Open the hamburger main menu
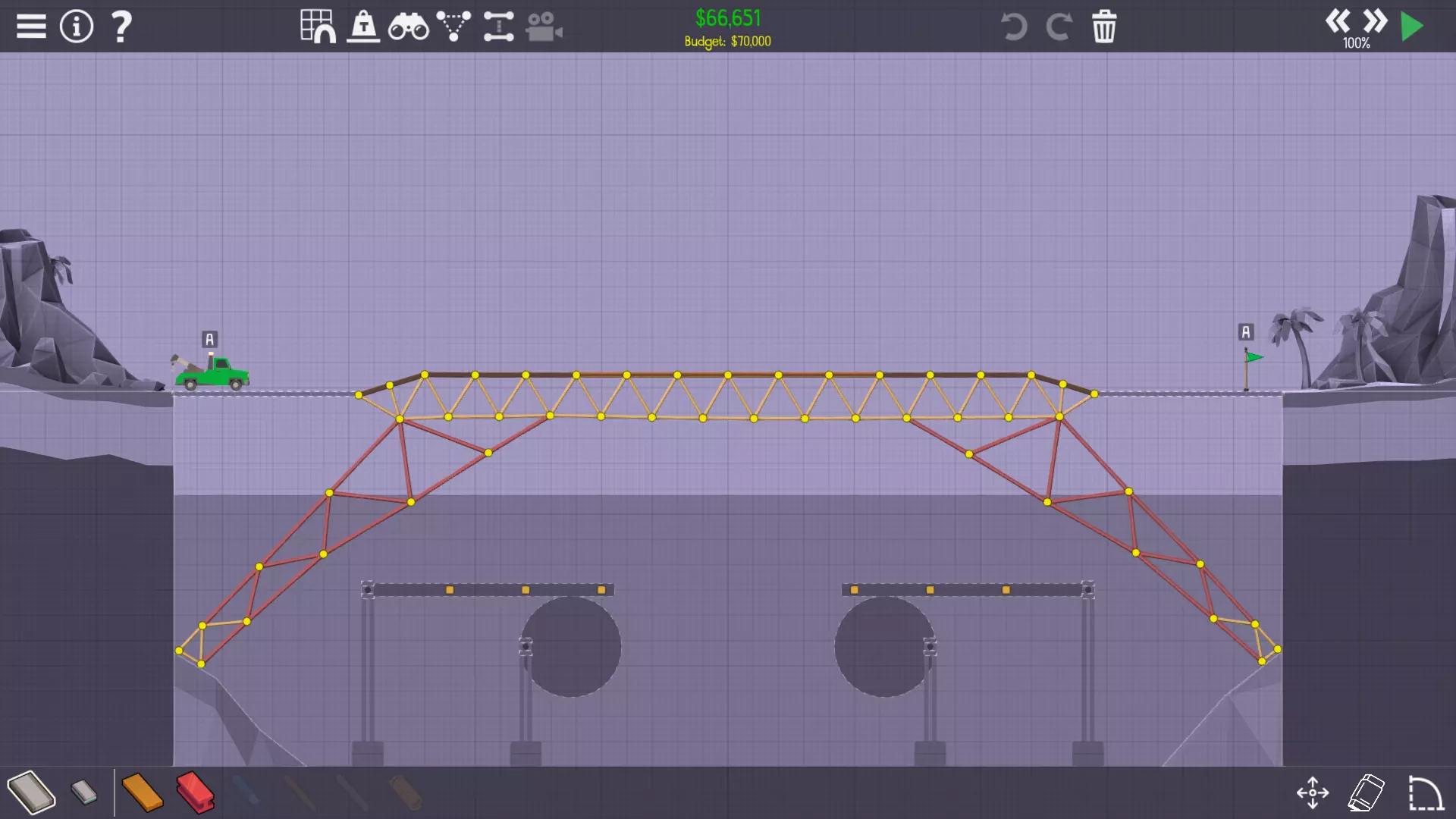The image size is (1456, 819). (31, 27)
